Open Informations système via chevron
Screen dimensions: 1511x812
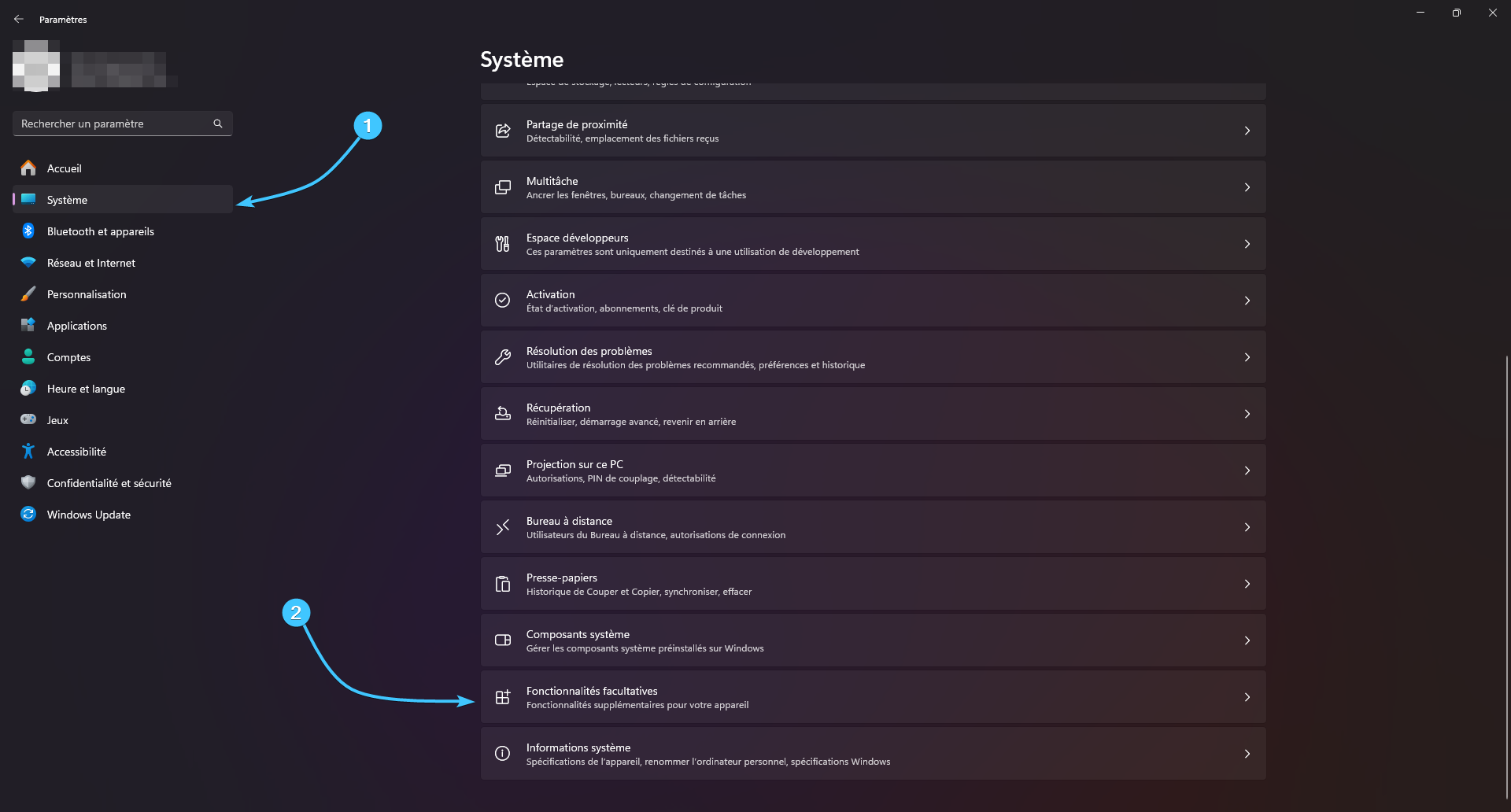[x=1247, y=754]
